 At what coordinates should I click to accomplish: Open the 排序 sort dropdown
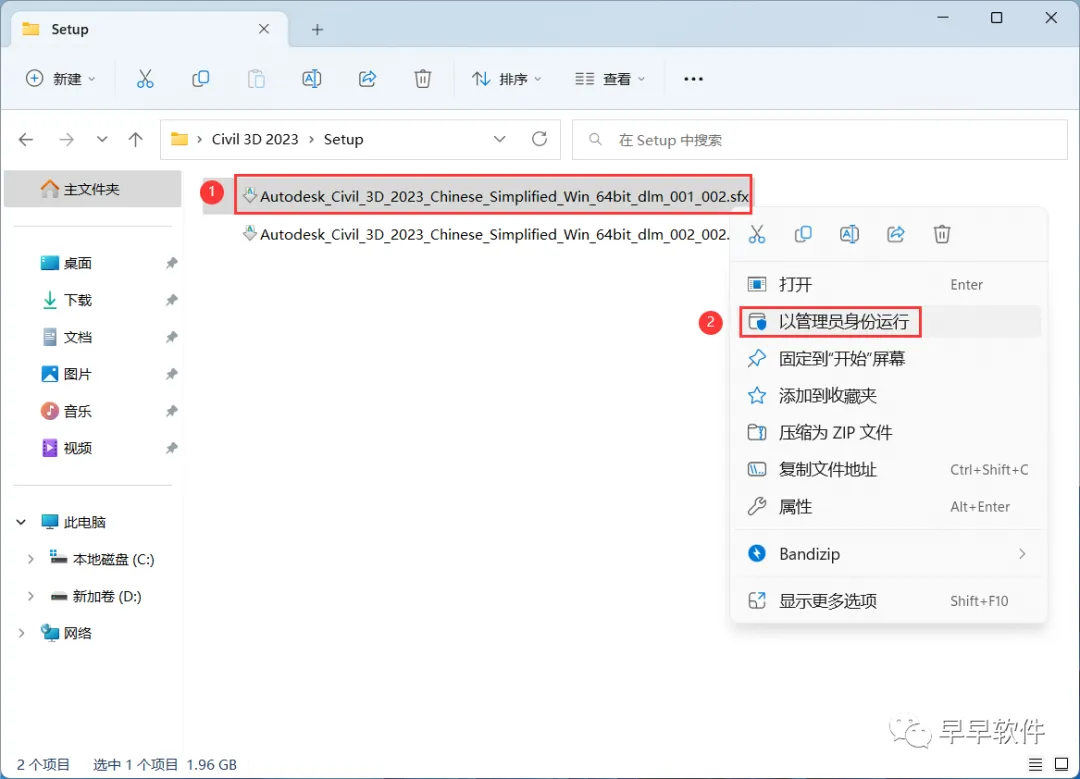[507, 79]
